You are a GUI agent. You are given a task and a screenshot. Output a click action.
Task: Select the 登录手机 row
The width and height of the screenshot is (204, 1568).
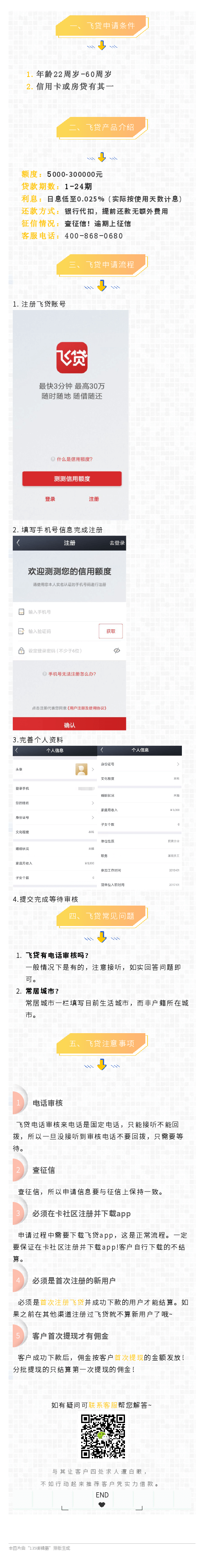(55, 788)
